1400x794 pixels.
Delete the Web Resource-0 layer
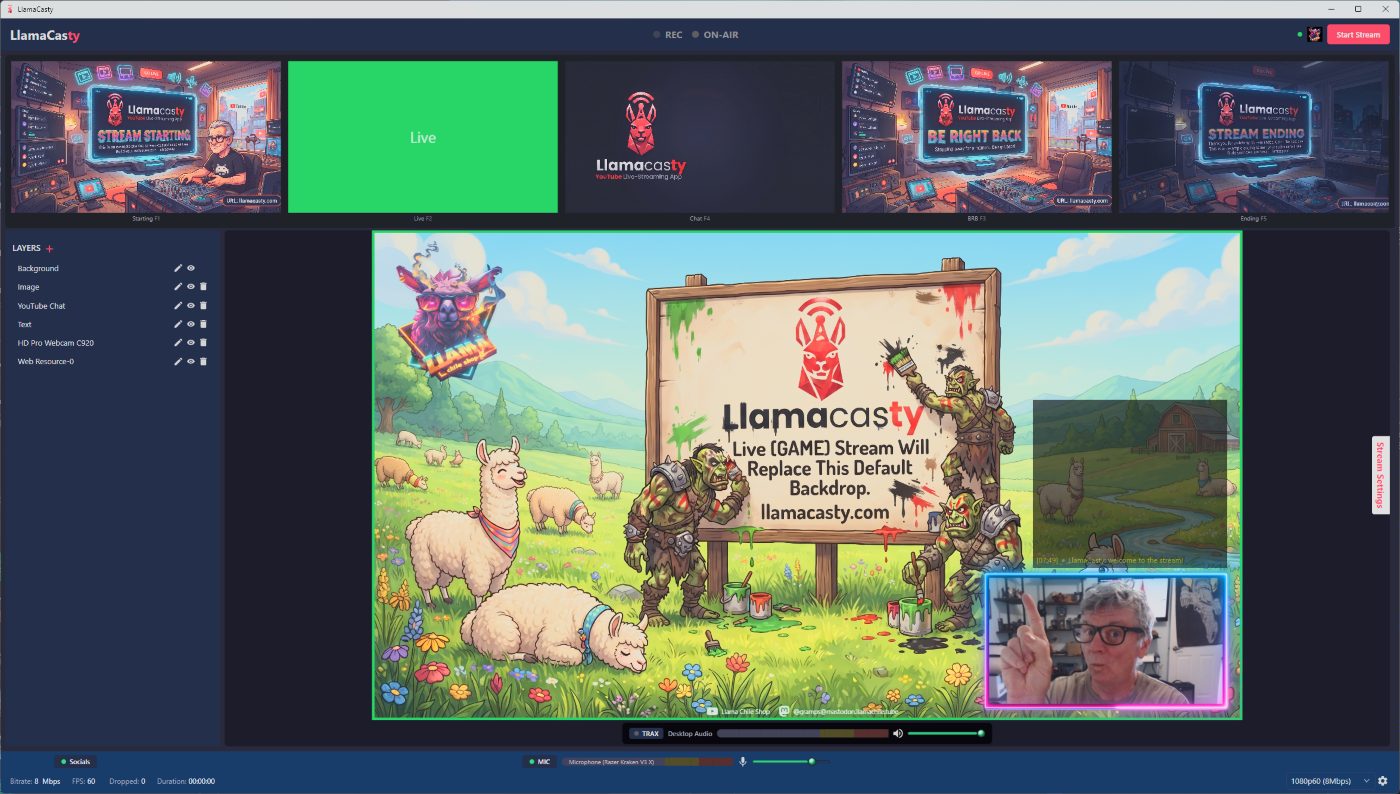203,361
